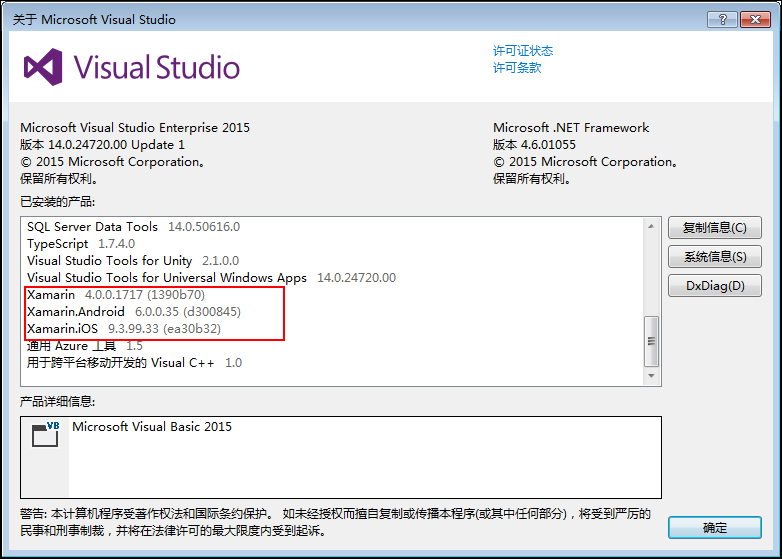Image resolution: width=782 pixels, height=559 pixels.
Task: Click the help question mark button
Action: coord(722,19)
